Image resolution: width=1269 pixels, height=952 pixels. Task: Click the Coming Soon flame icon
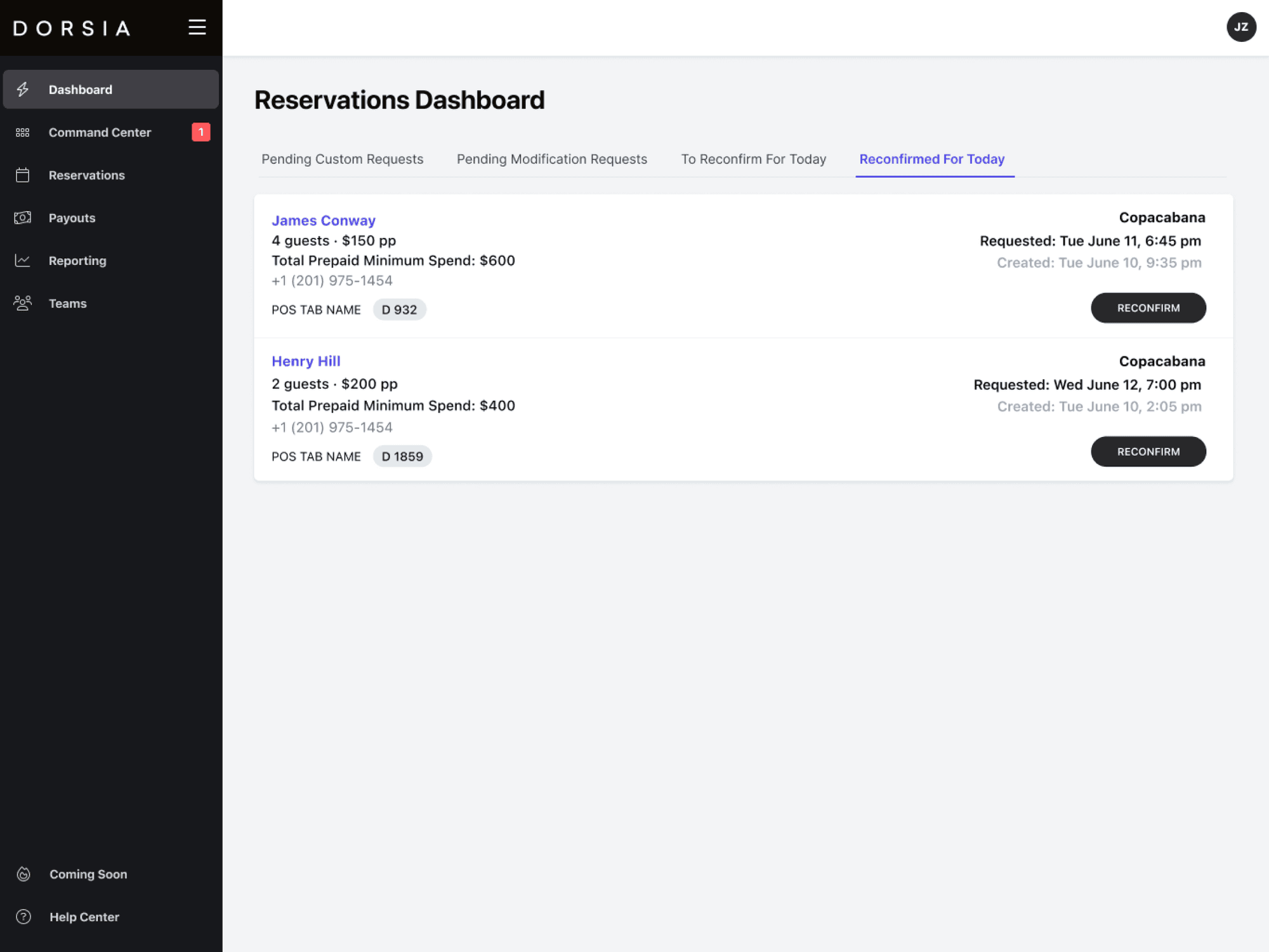(x=23, y=874)
